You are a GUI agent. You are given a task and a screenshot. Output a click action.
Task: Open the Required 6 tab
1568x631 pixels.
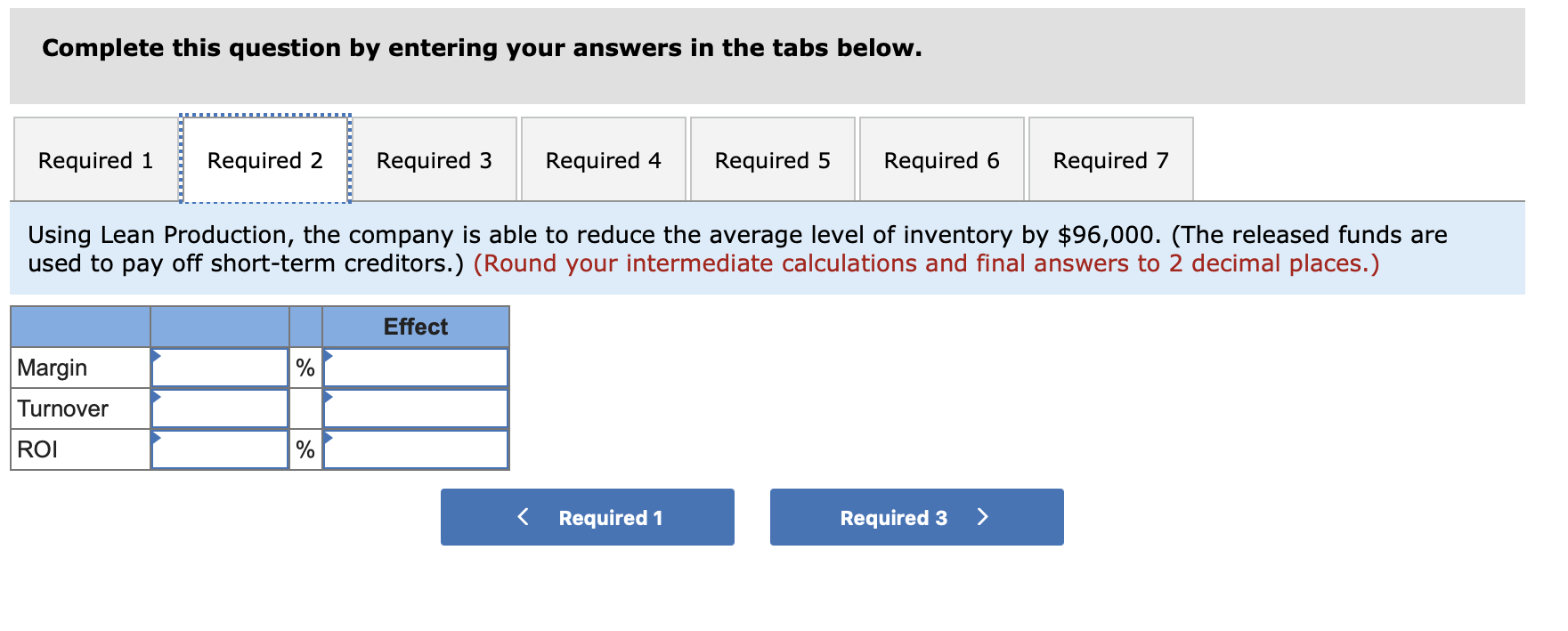(941, 159)
